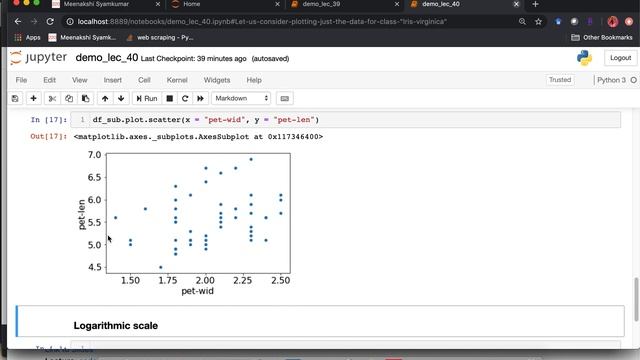Close the Home tab
This screenshot has height=360, width=640.
278,4
